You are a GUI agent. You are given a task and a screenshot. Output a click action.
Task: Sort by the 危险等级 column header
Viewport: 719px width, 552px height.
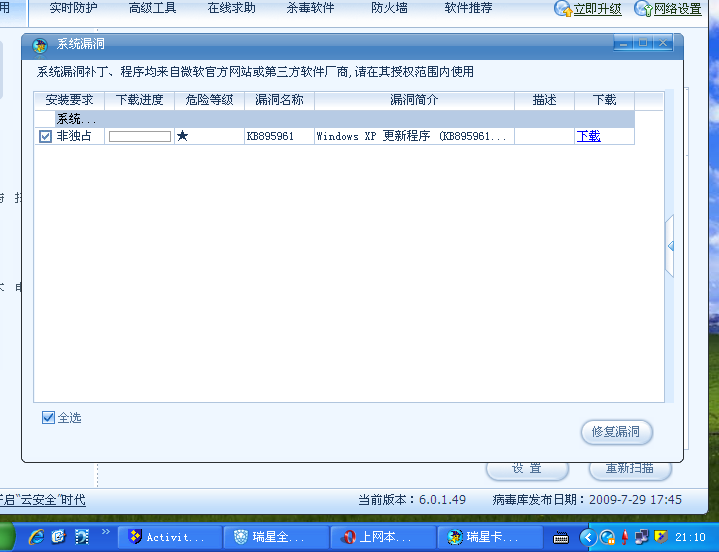210,100
